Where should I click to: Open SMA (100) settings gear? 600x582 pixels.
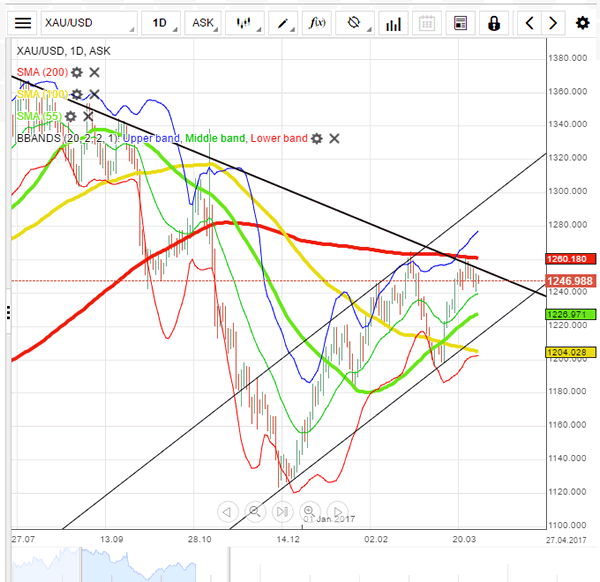77,94
